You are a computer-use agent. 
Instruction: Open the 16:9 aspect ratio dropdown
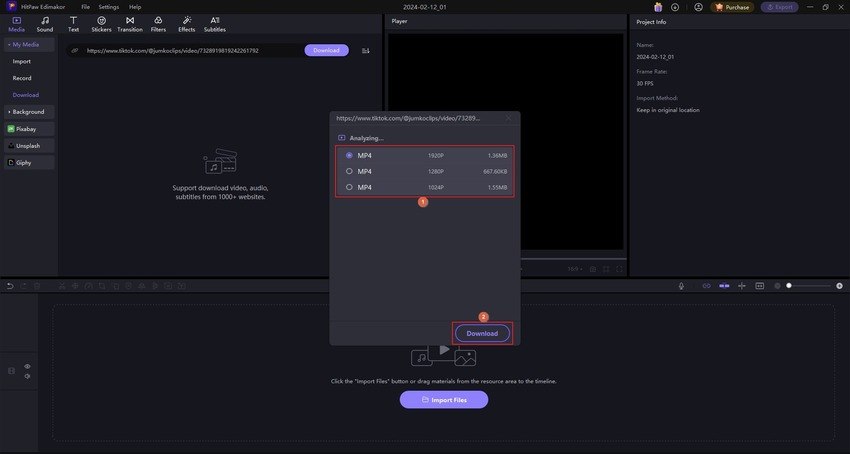(574, 269)
